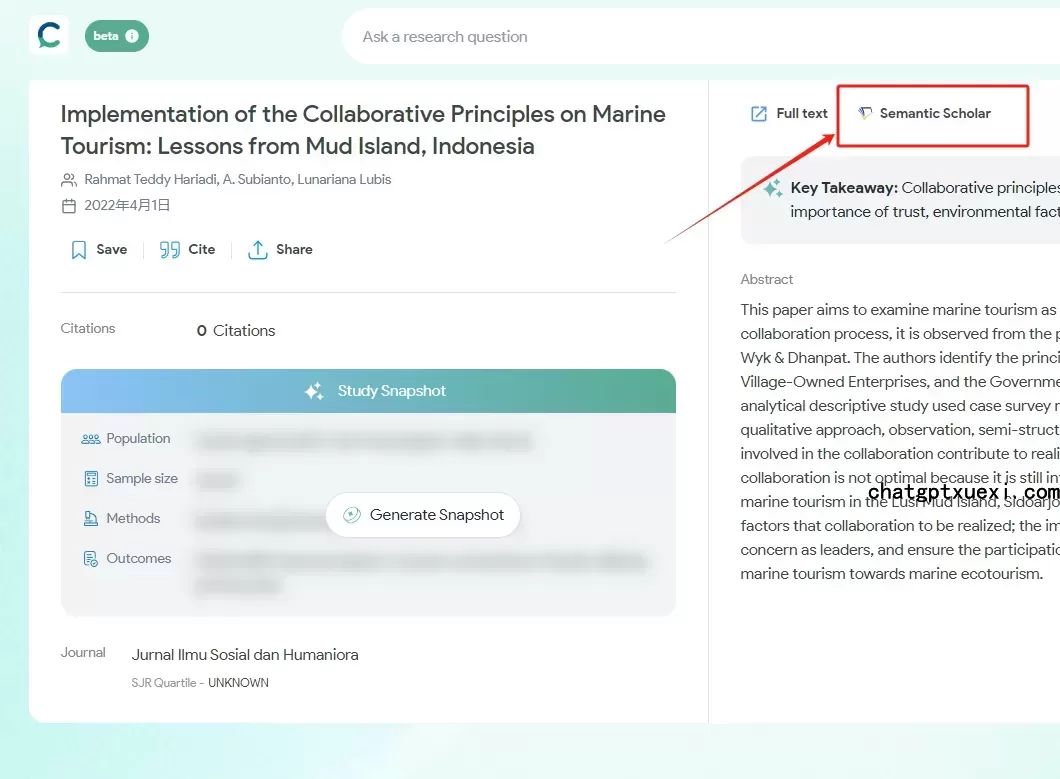The image size is (1060, 779).
Task: Open the Share option
Action: (x=294, y=250)
